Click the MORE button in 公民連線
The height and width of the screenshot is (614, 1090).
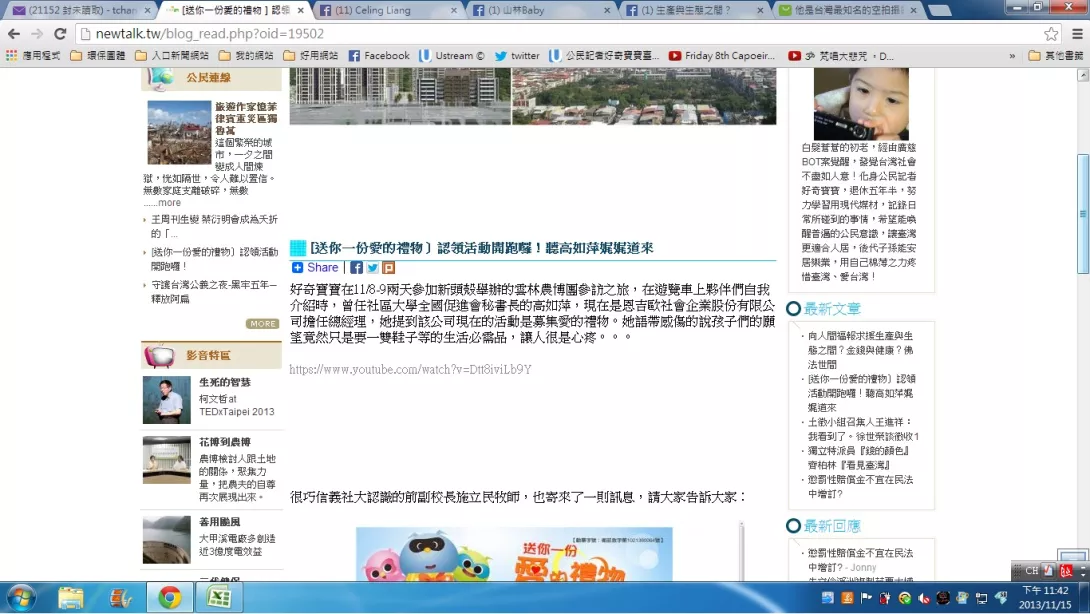click(x=262, y=323)
